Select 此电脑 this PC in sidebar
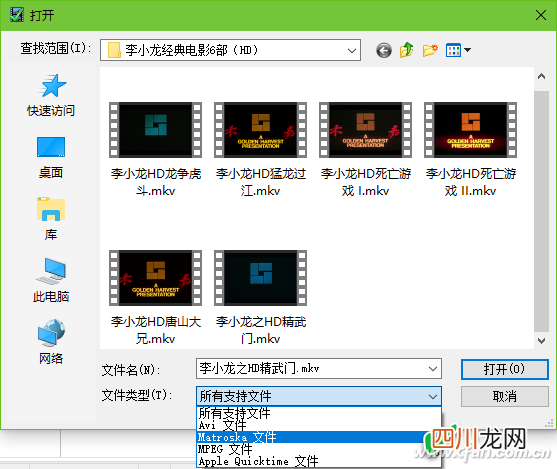The width and height of the screenshot is (557, 469). (51, 280)
